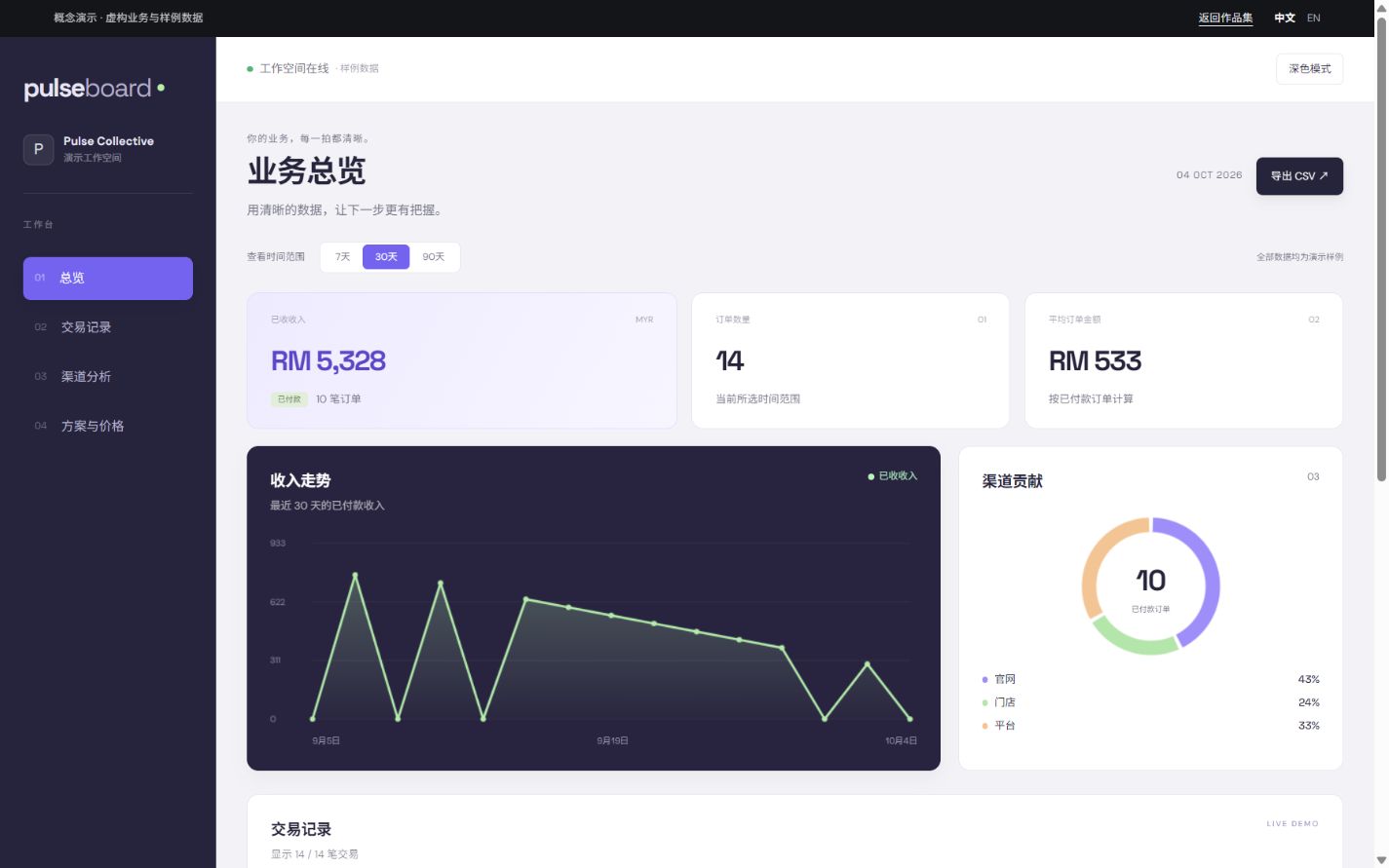Follow the 返回作品集 link
The image size is (1389, 868).
coord(1225,18)
